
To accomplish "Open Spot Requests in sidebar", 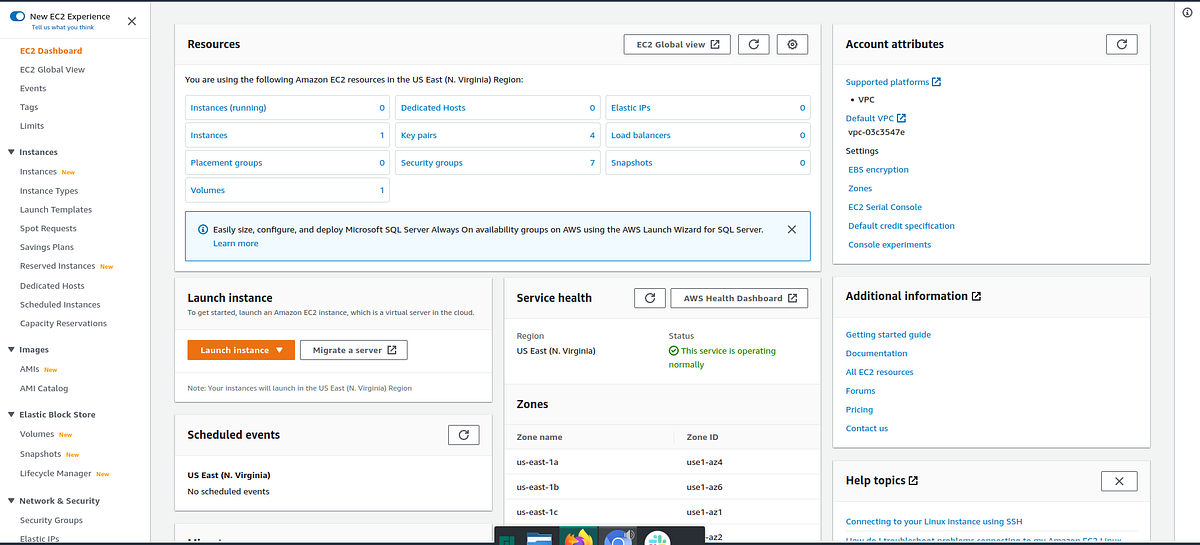I will [x=48, y=229].
